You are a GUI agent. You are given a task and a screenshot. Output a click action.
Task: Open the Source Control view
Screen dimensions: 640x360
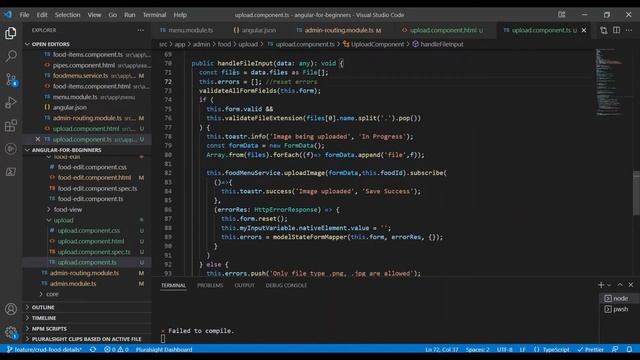[x=11, y=79]
